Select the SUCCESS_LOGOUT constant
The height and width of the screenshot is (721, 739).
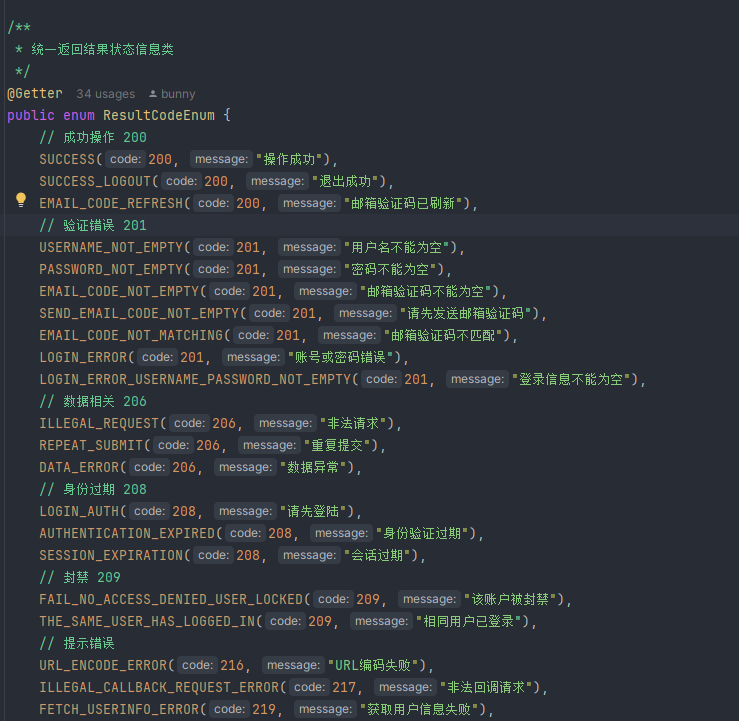point(95,181)
